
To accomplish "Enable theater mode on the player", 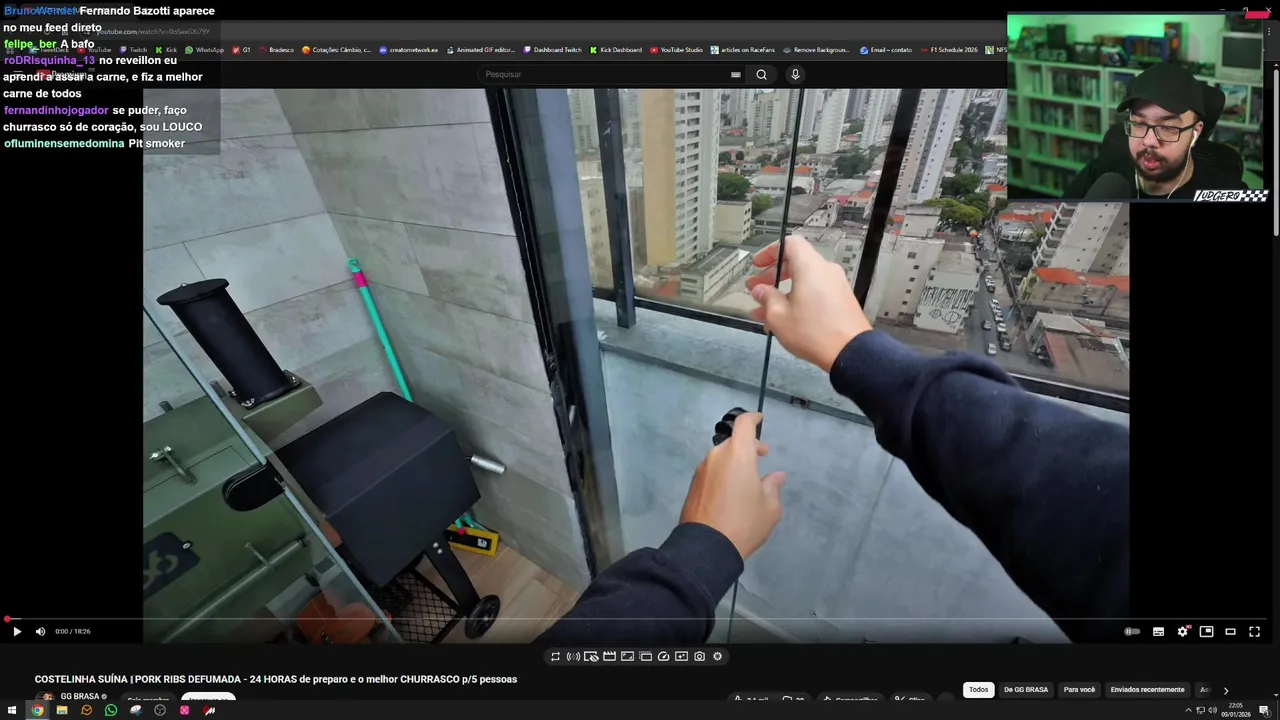I will pyautogui.click(x=1230, y=631).
